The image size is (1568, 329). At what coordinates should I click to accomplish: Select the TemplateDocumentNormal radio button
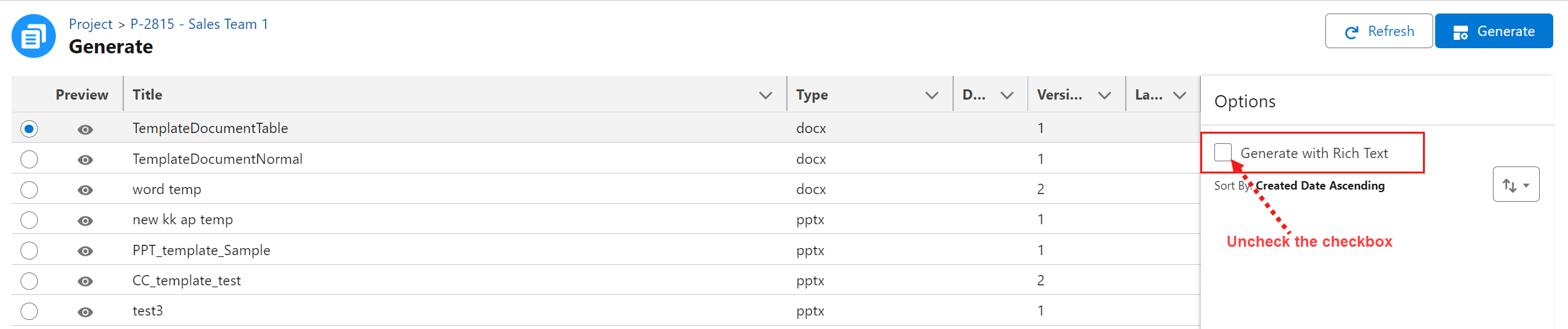pyautogui.click(x=29, y=159)
